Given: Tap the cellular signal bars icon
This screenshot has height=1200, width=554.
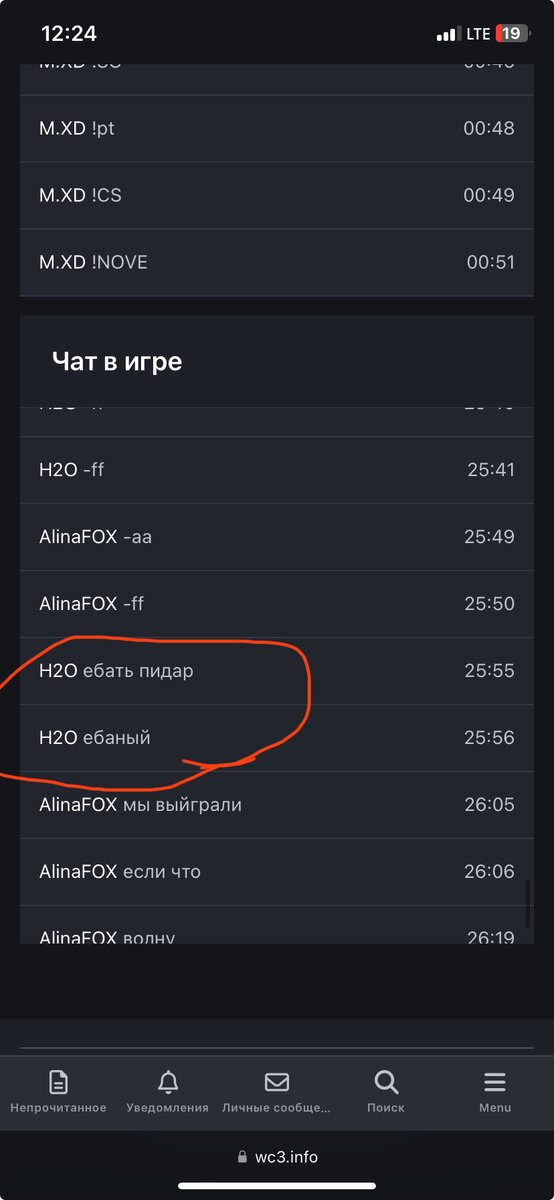Looking at the screenshot, I should tap(447, 35).
